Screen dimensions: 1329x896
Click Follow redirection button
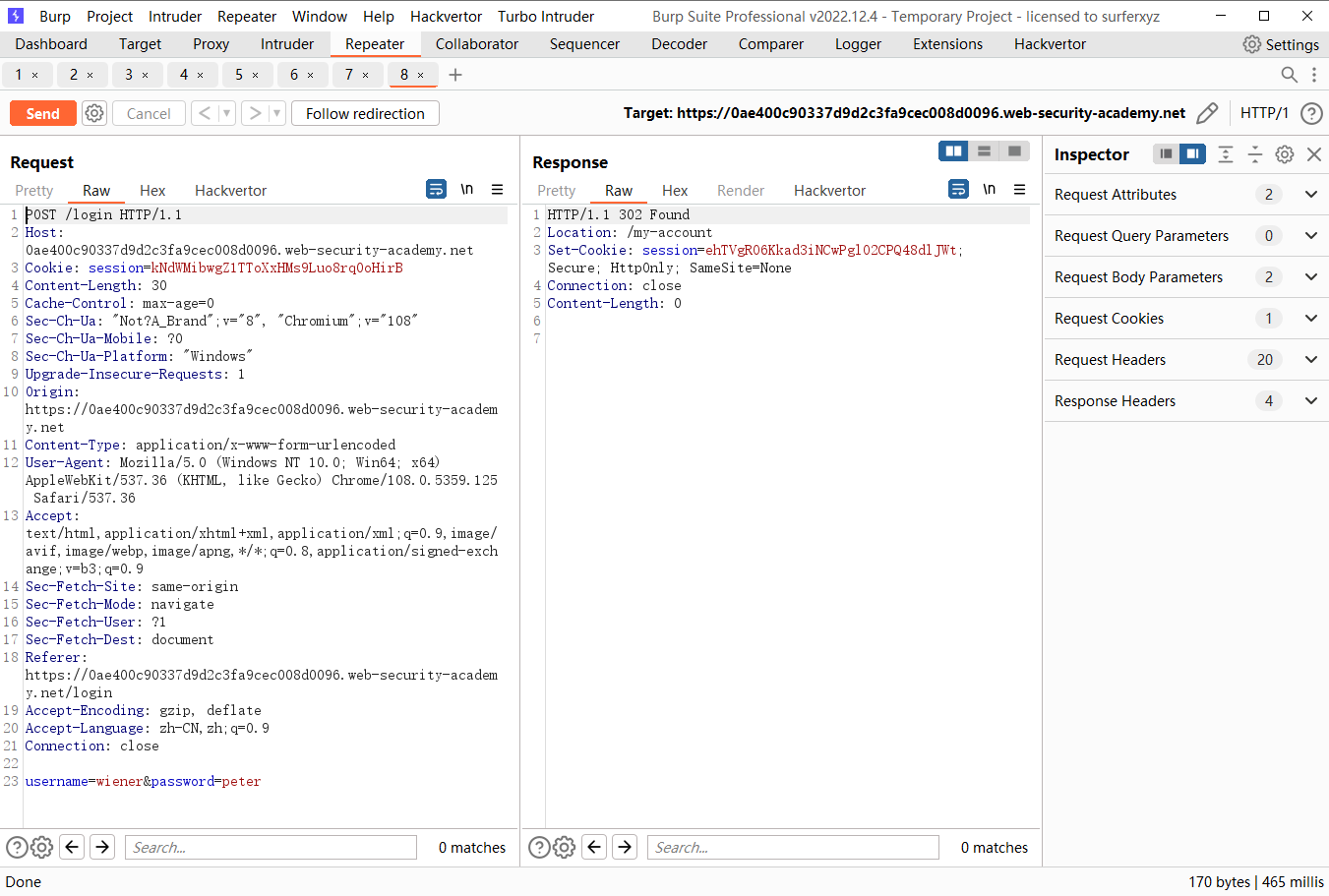point(365,113)
